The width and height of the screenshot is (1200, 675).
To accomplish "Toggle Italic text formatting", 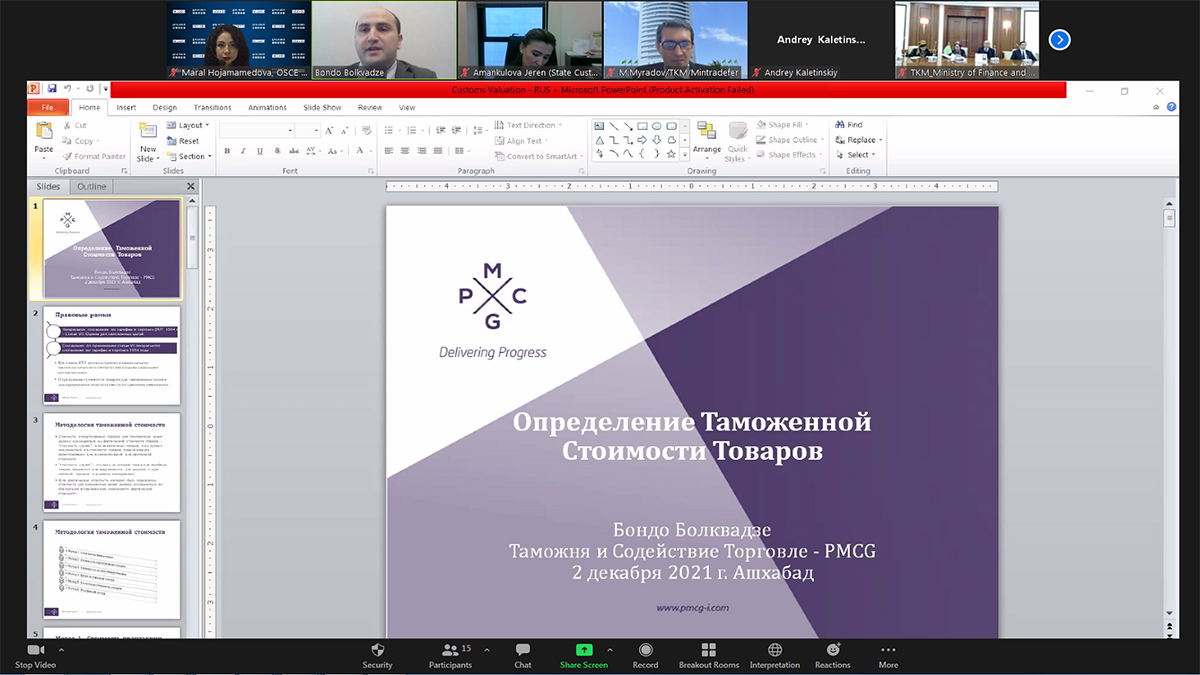I will coord(243,151).
